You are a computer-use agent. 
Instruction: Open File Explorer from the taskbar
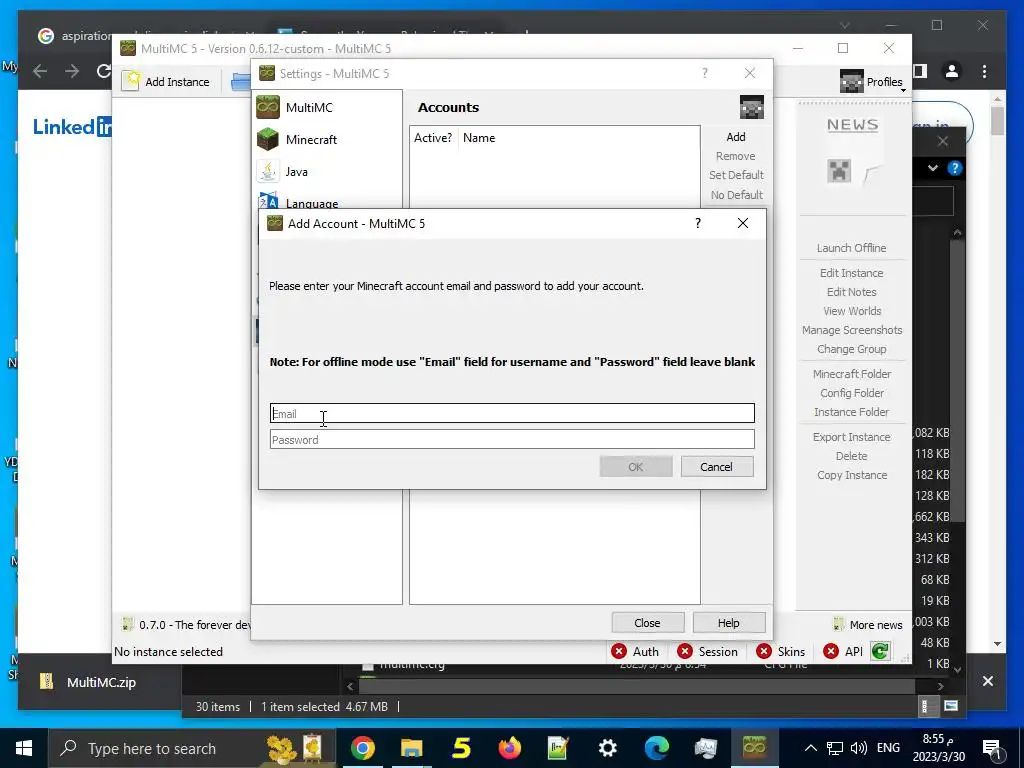(411, 748)
